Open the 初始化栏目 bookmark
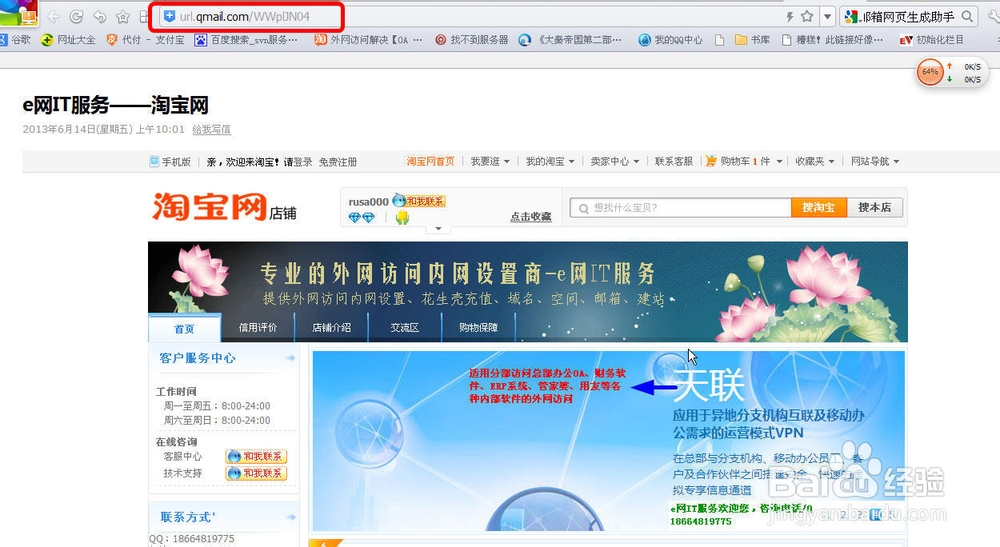Image resolution: width=1000 pixels, height=547 pixels. click(932, 40)
